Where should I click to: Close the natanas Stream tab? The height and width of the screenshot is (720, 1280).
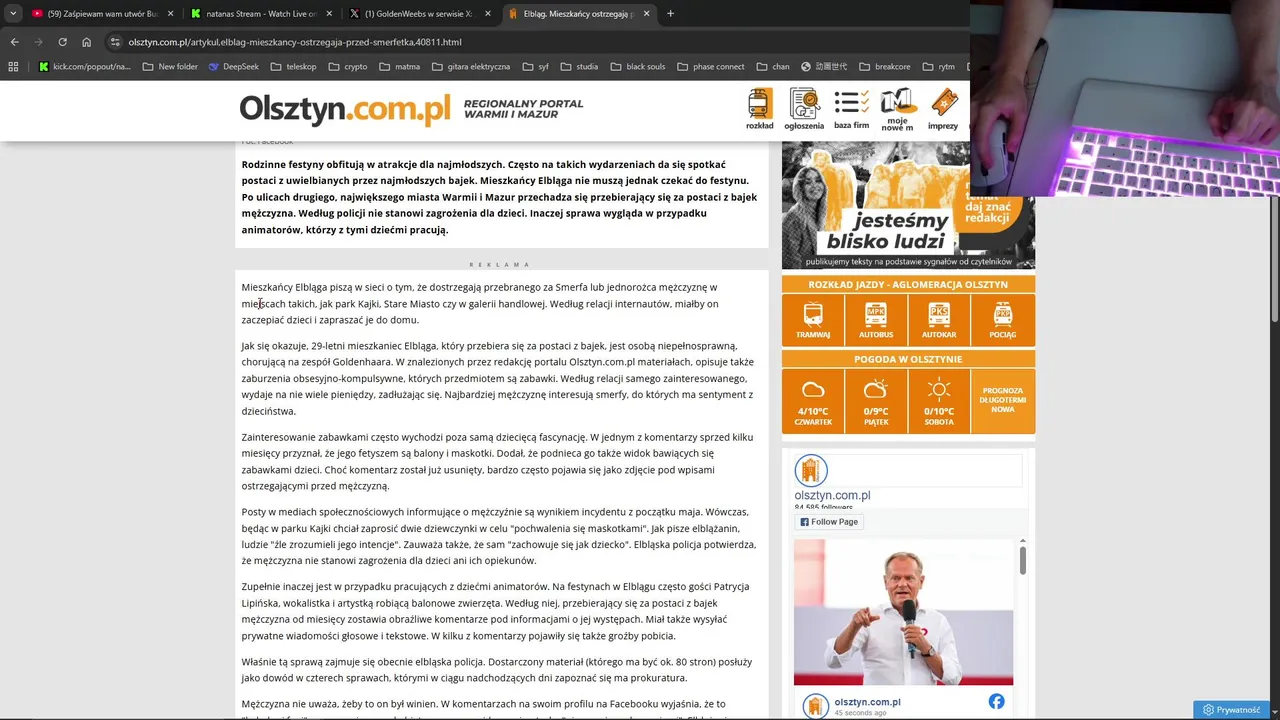[329, 14]
